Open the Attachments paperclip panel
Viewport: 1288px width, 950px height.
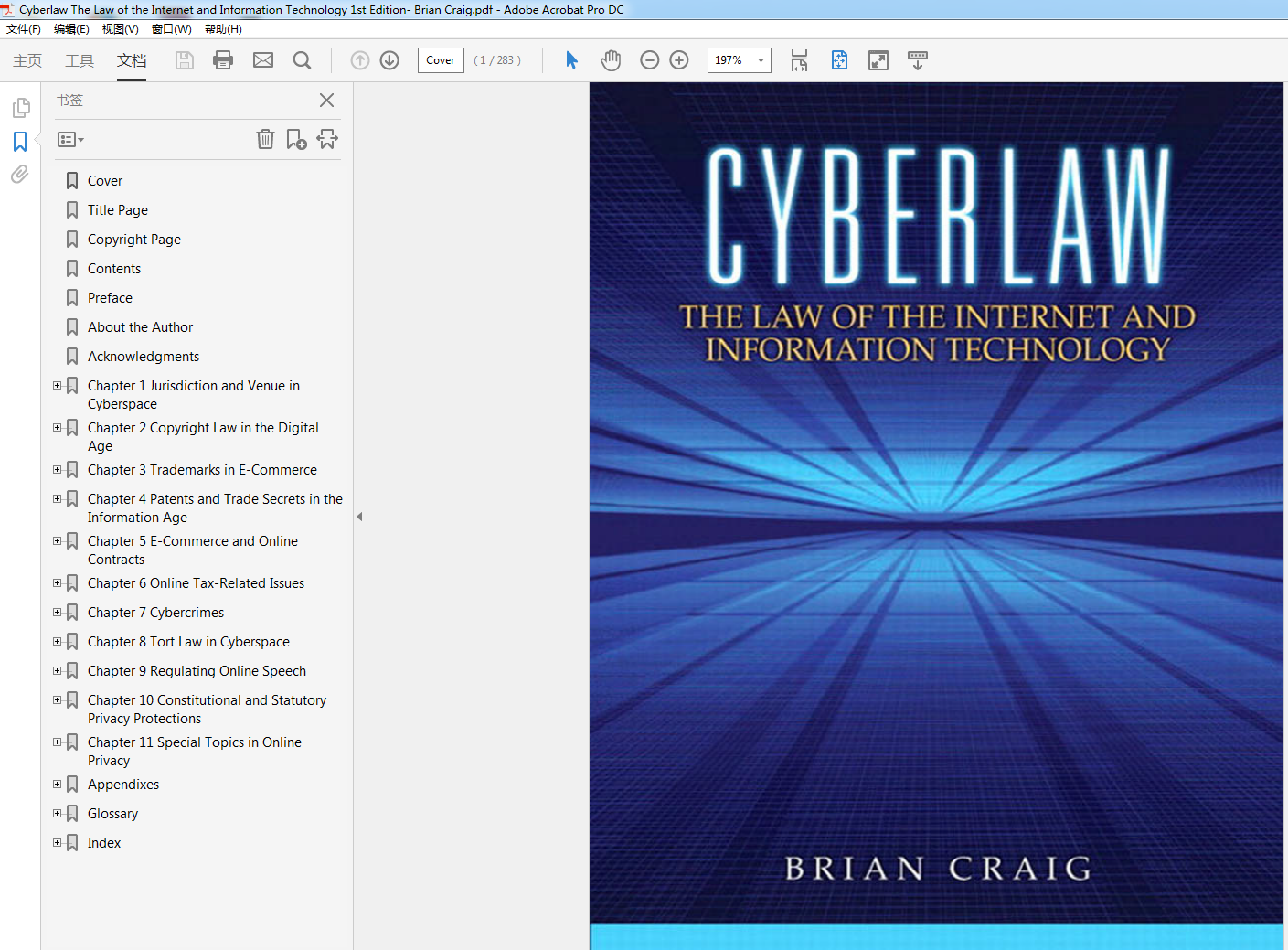tap(20, 174)
